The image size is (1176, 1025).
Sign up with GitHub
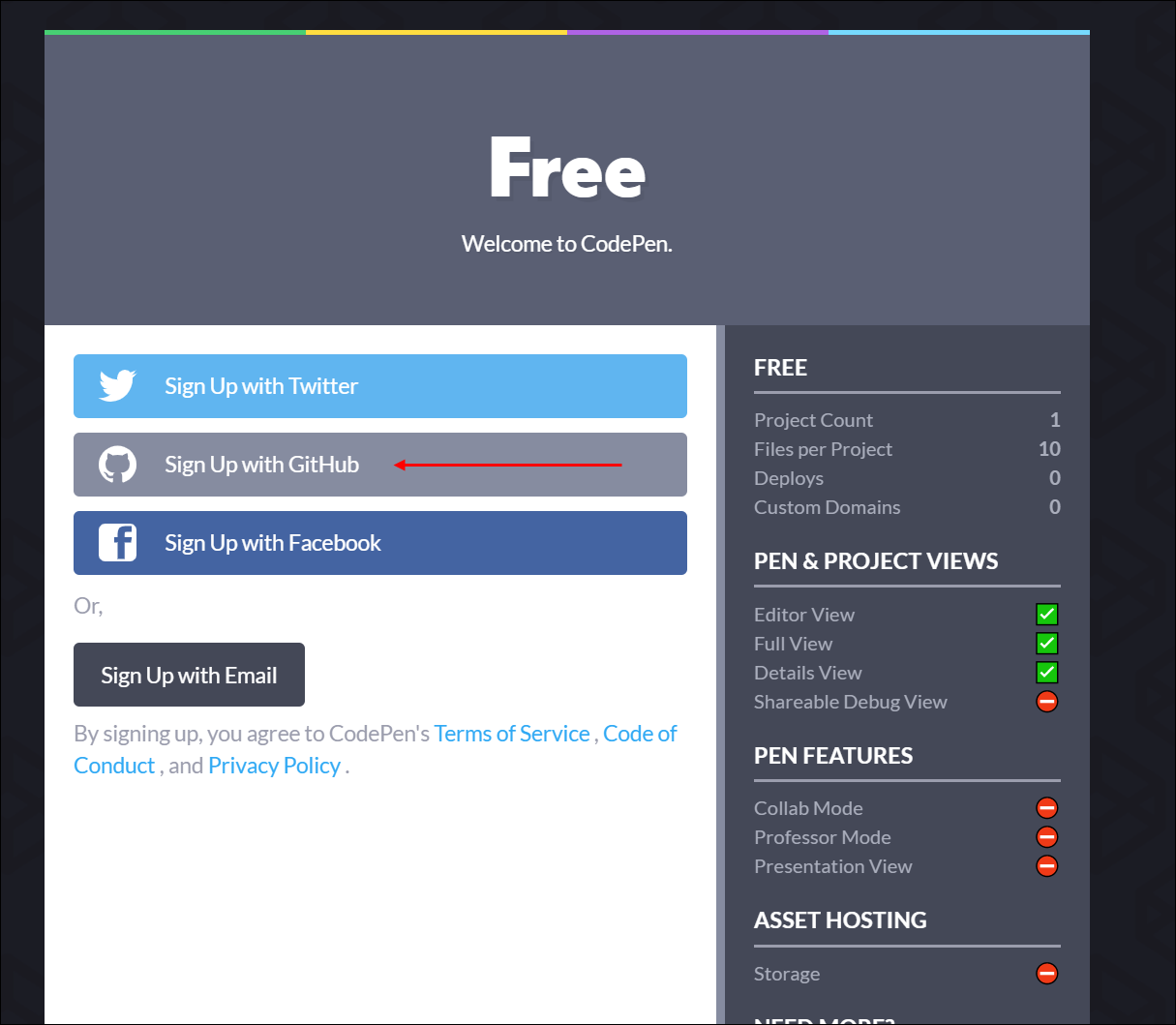pyautogui.click(x=380, y=465)
